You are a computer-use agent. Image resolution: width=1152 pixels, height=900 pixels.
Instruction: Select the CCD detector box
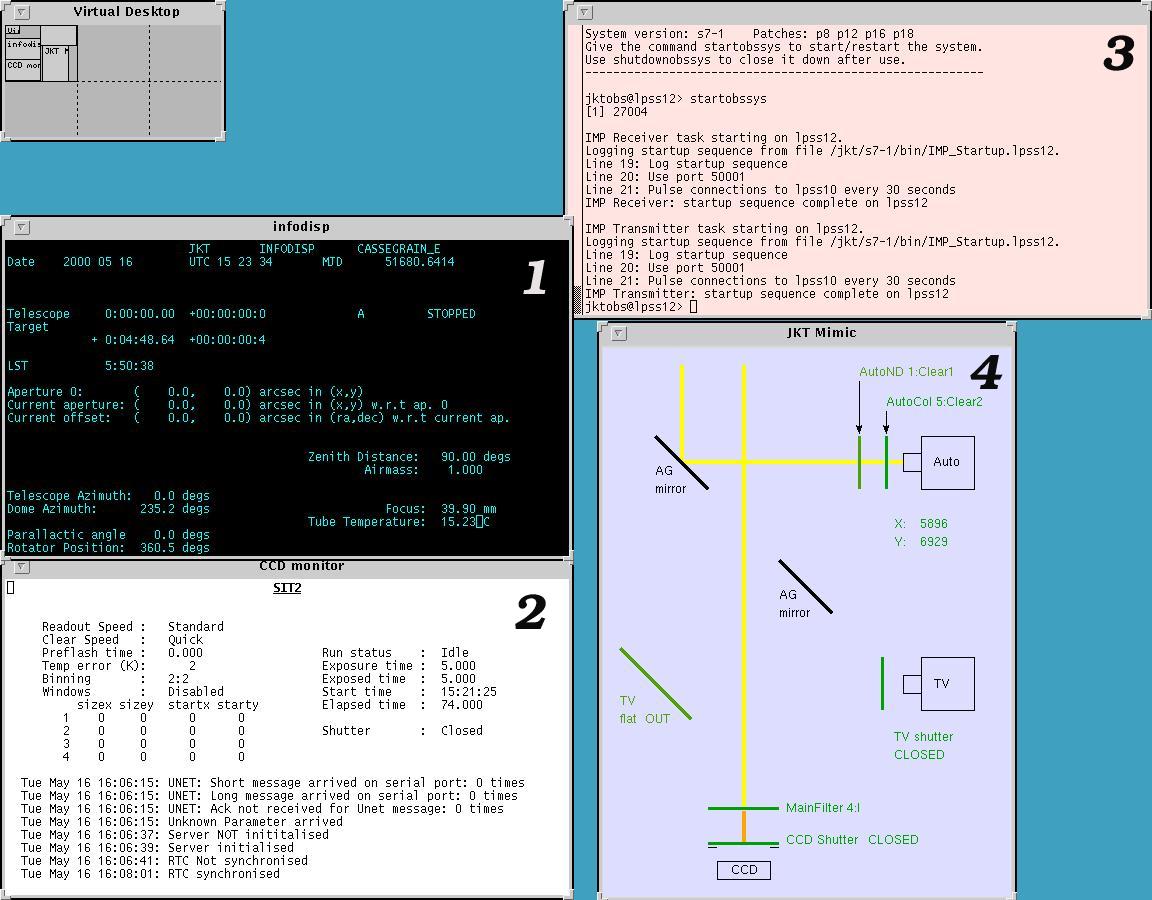743,870
